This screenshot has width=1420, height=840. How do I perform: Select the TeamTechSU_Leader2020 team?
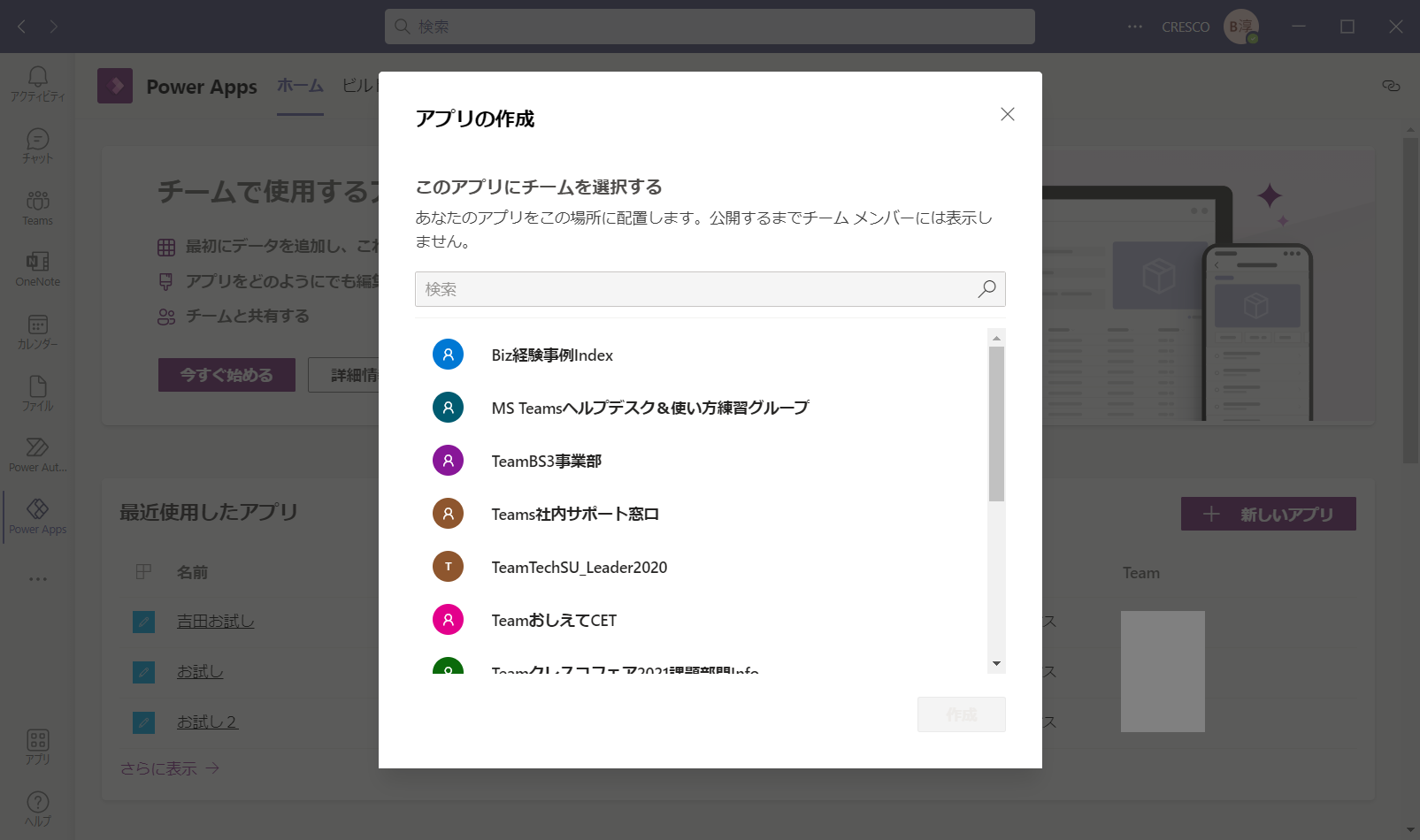(702, 567)
